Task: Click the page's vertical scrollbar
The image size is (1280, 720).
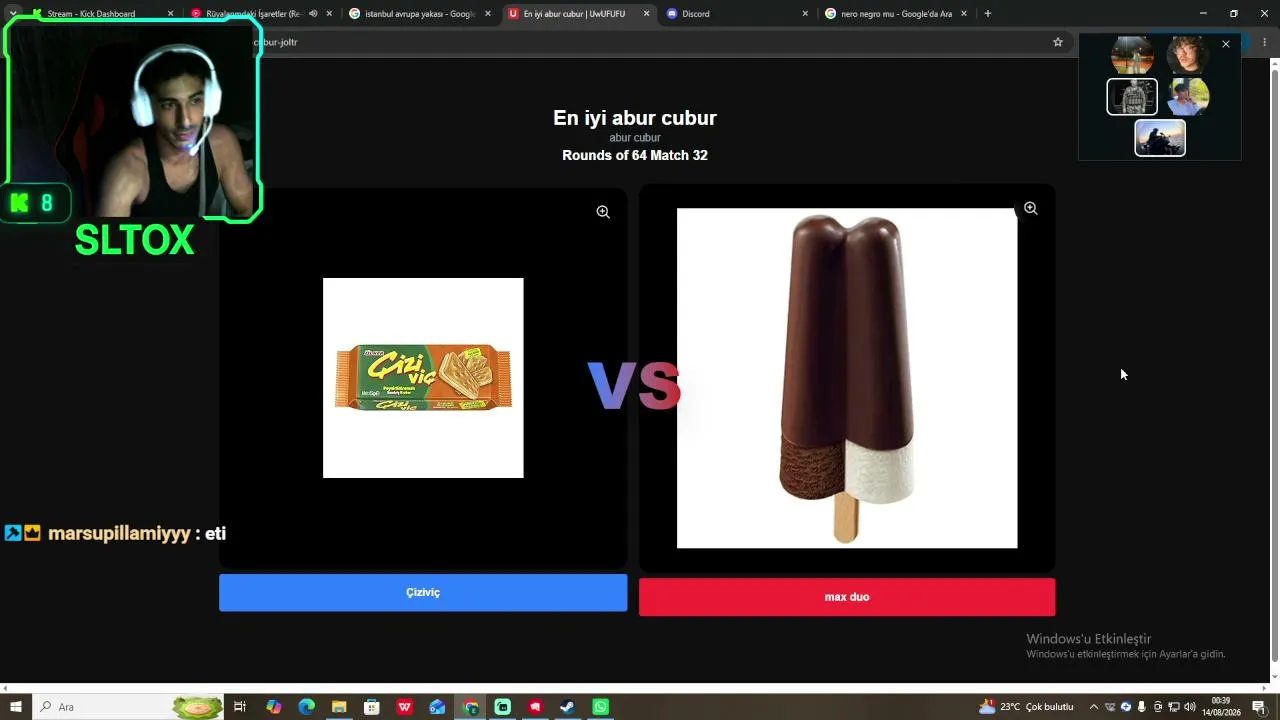Action: pos(1273,365)
